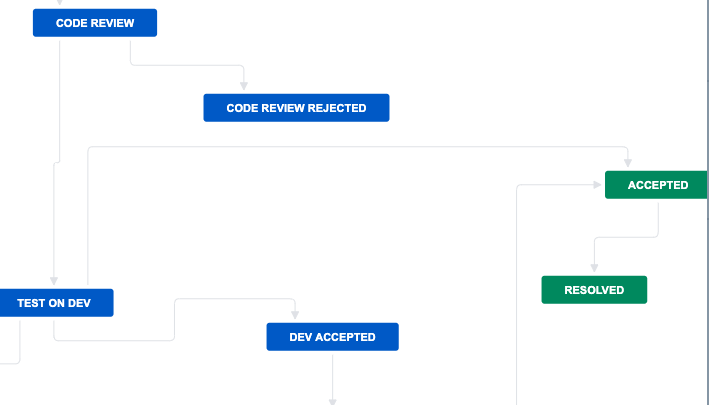709x405 pixels.
Task: Select transition line from TEST ON DEV to DEV ACCEPTED
Action: [175, 319]
